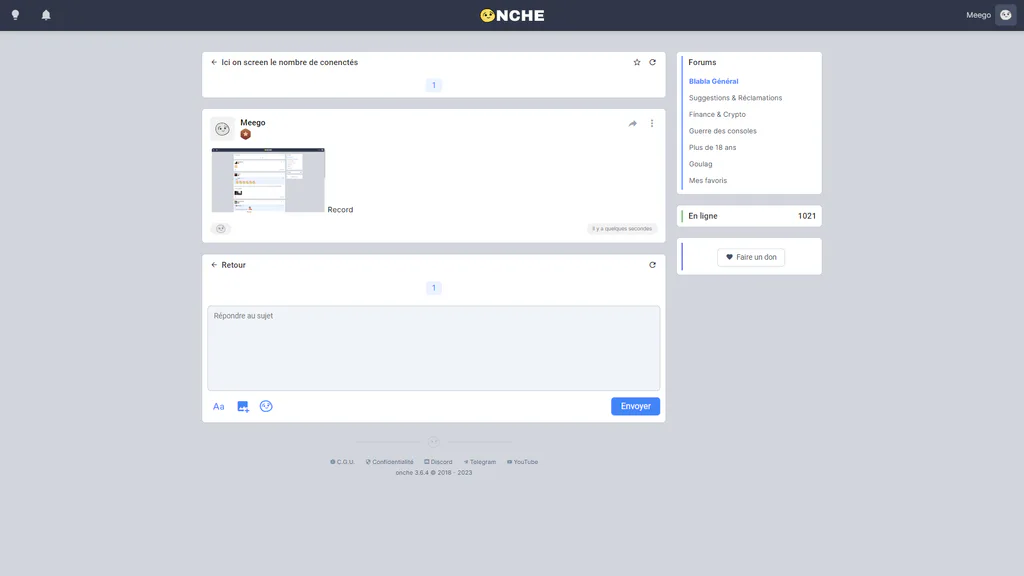Click the ONCHE logo
Viewport: 1024px width, 576px height.
[x=512, y=16]
